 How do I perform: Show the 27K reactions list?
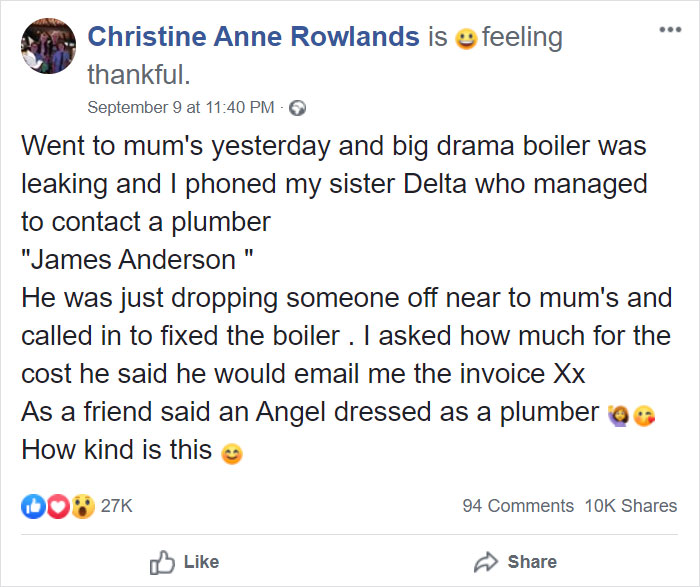pyautogui.click(x=117, y=507)
